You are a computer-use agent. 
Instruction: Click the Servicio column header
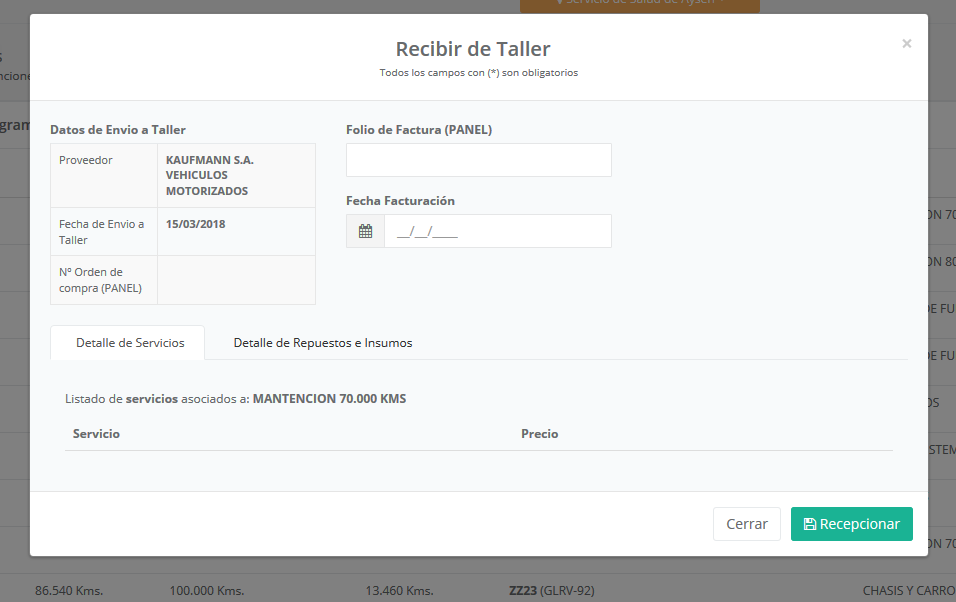point(96,434)
